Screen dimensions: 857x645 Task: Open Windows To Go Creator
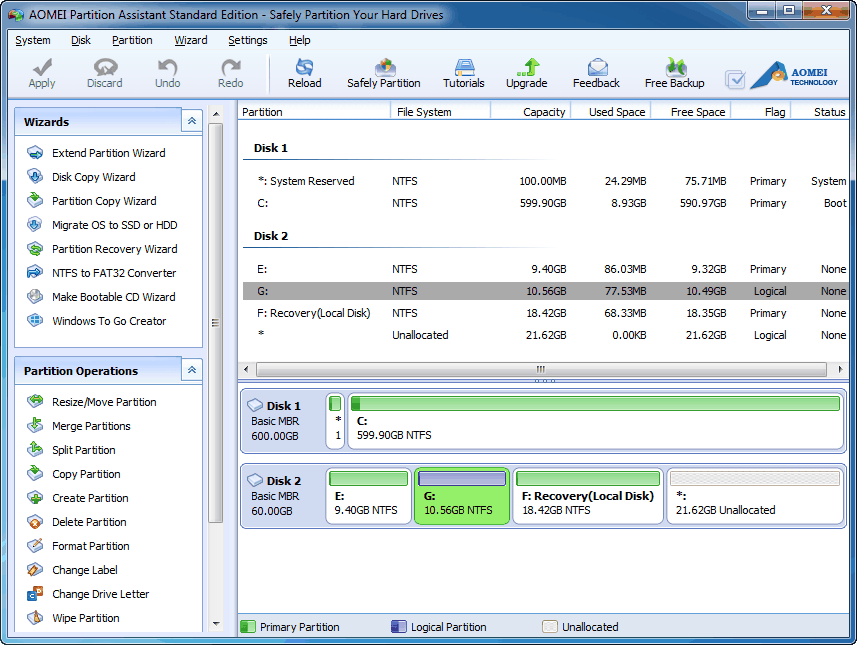[x=97, y=321]
